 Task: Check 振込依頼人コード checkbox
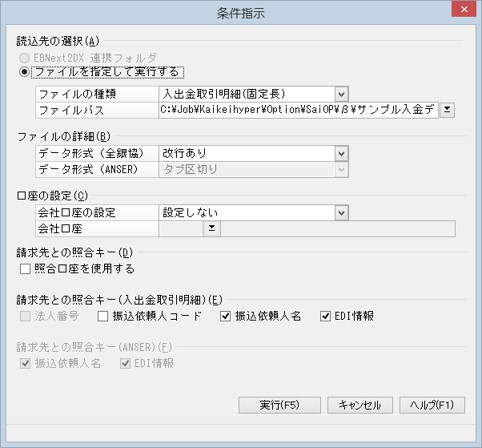click(x=103, y=316)
